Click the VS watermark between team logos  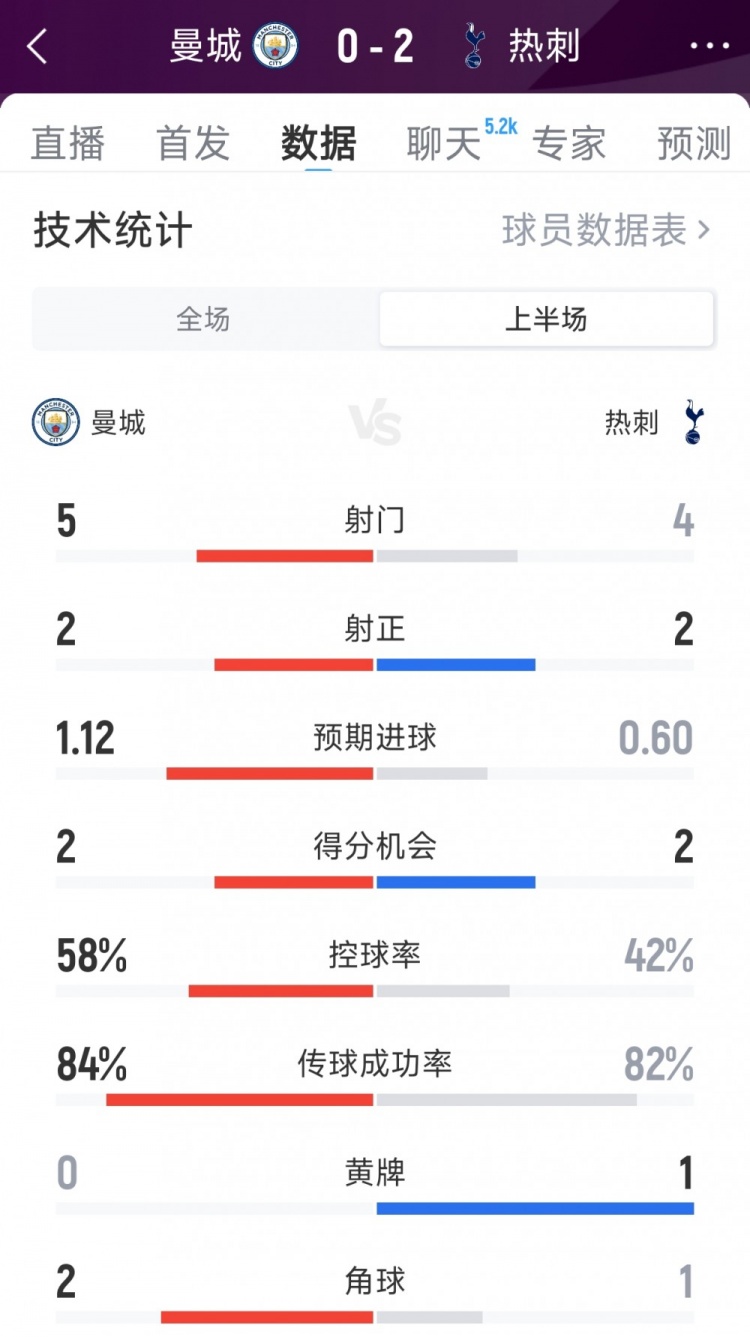(375, 422)
